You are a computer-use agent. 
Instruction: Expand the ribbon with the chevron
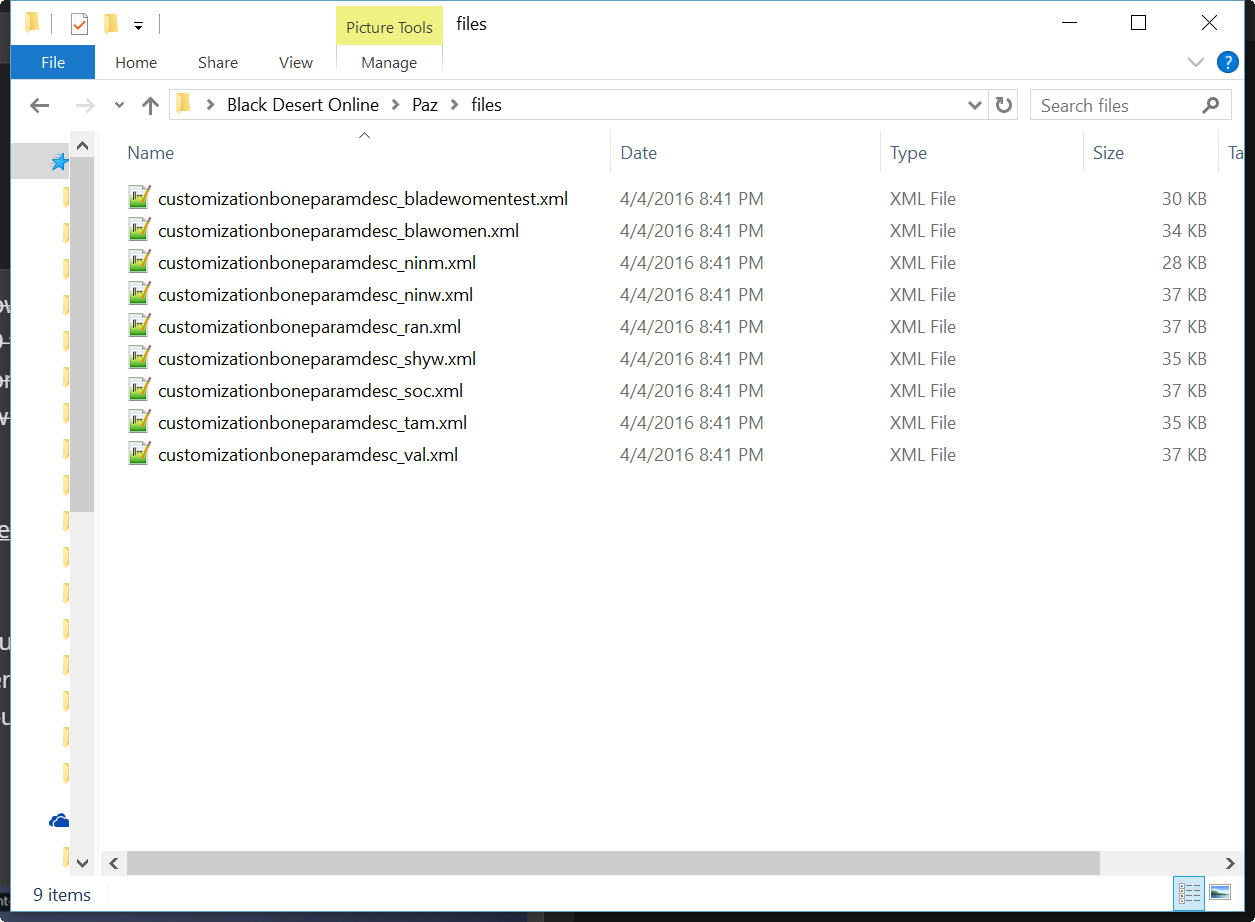(x=1195, y=62)
